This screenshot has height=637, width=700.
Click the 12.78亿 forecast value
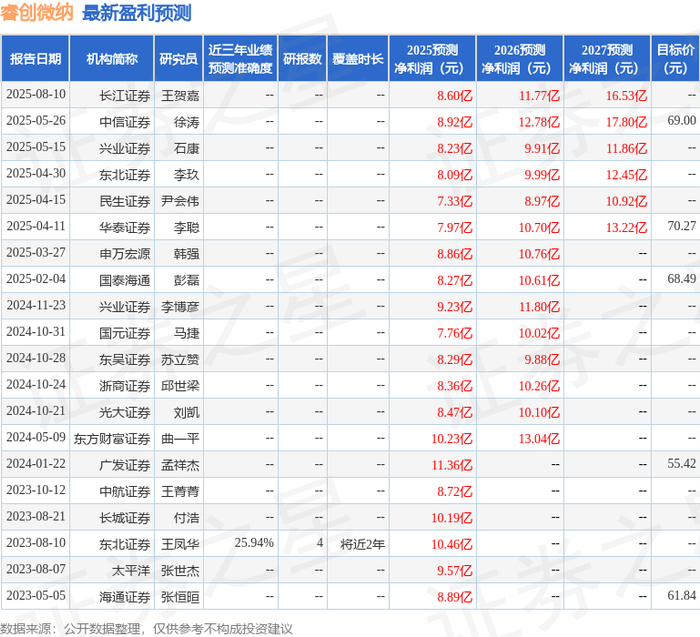click(539, 122)
